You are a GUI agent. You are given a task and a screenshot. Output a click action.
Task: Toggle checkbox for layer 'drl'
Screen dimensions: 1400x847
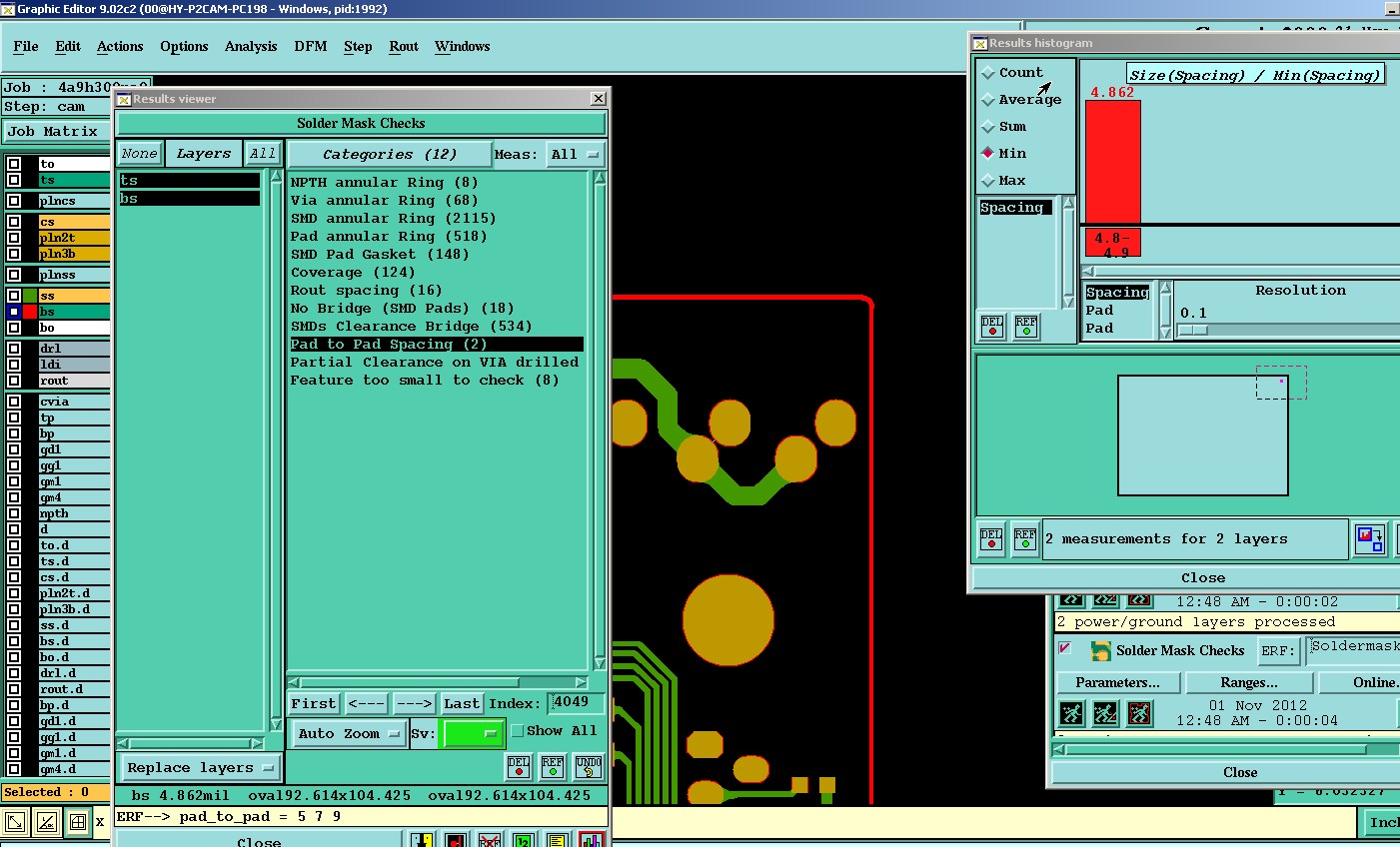14,349
